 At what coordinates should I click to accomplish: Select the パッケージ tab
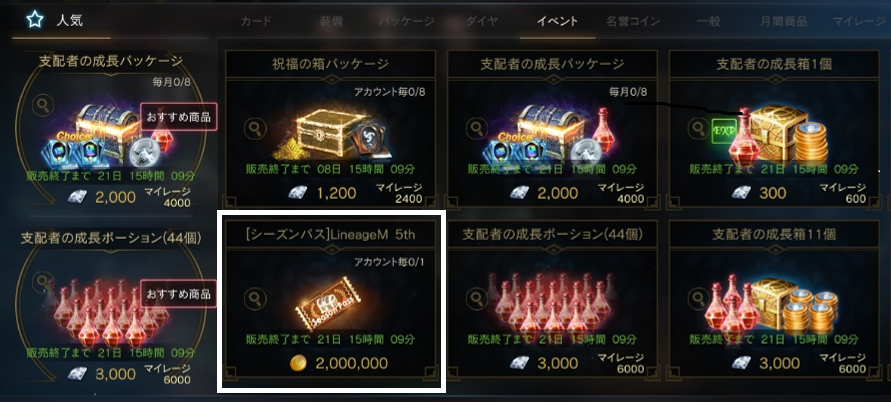[407, 22]
